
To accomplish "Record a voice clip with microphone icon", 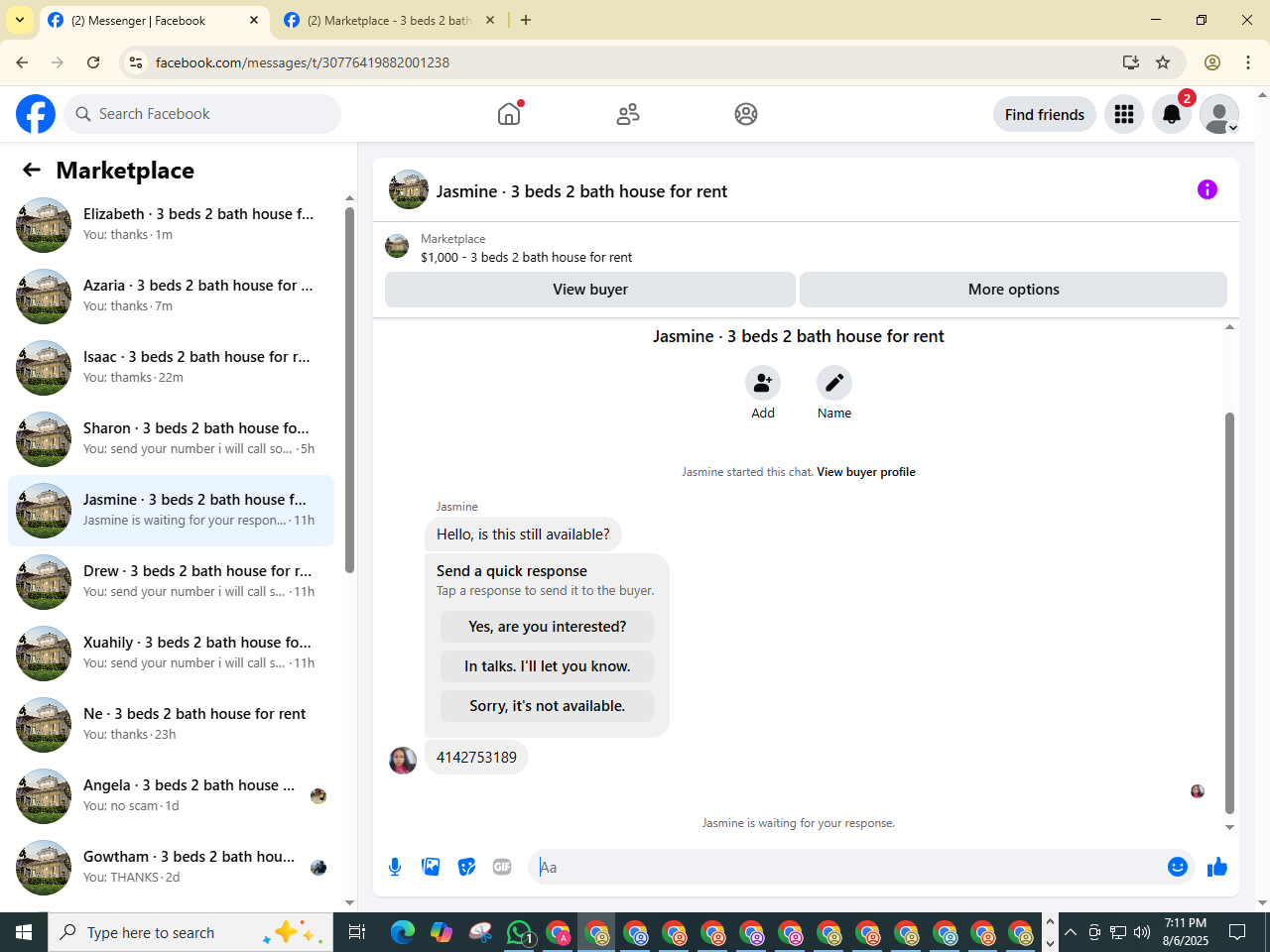I will tap(395, 867).
